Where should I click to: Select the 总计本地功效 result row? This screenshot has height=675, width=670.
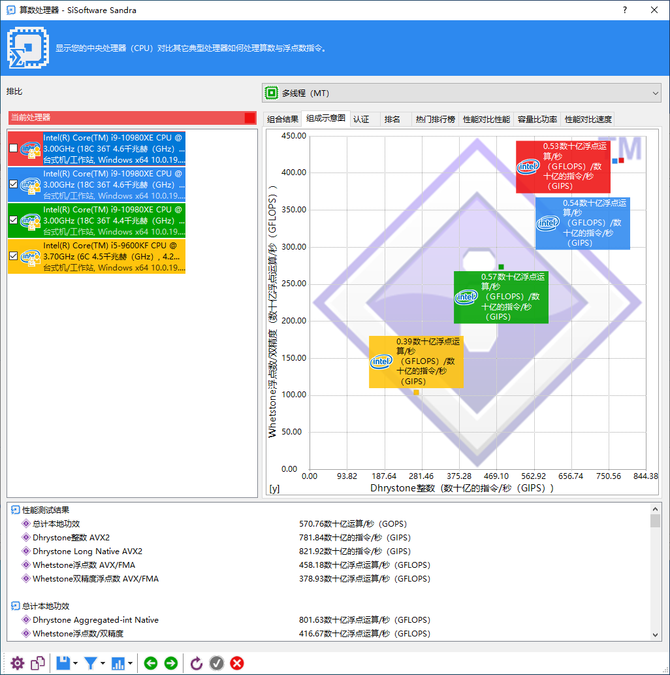56,524
